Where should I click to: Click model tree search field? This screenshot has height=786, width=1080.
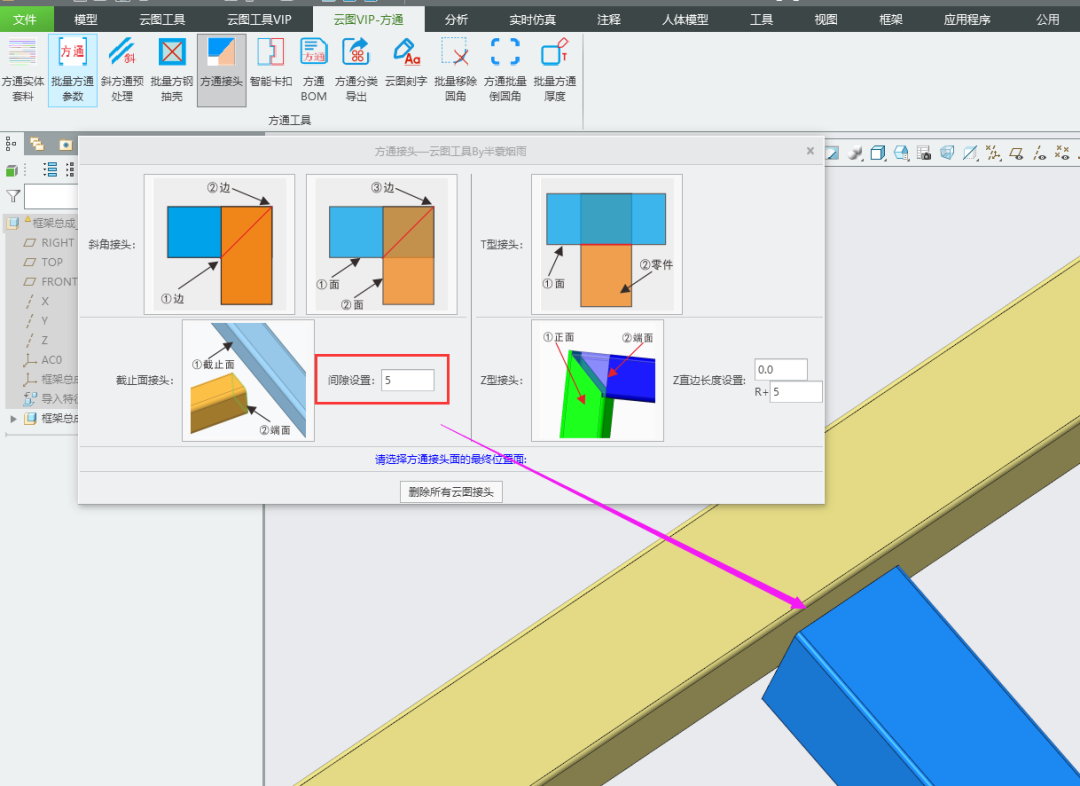point(51,196)
